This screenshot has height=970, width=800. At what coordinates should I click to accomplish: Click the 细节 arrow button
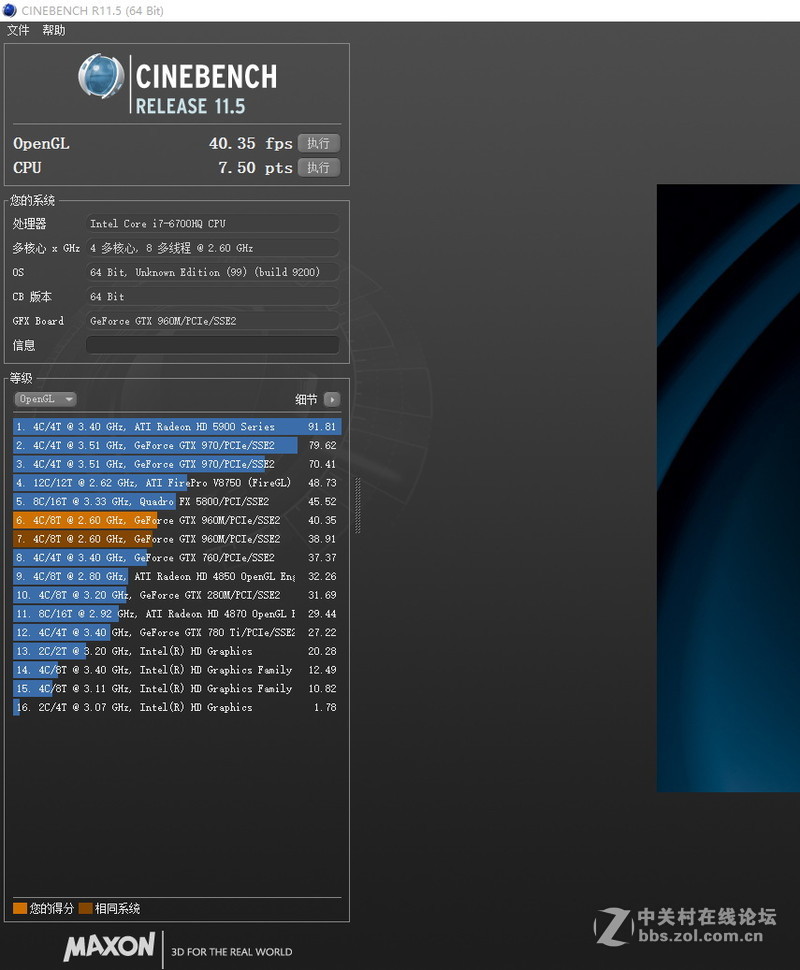click(331, 399)
